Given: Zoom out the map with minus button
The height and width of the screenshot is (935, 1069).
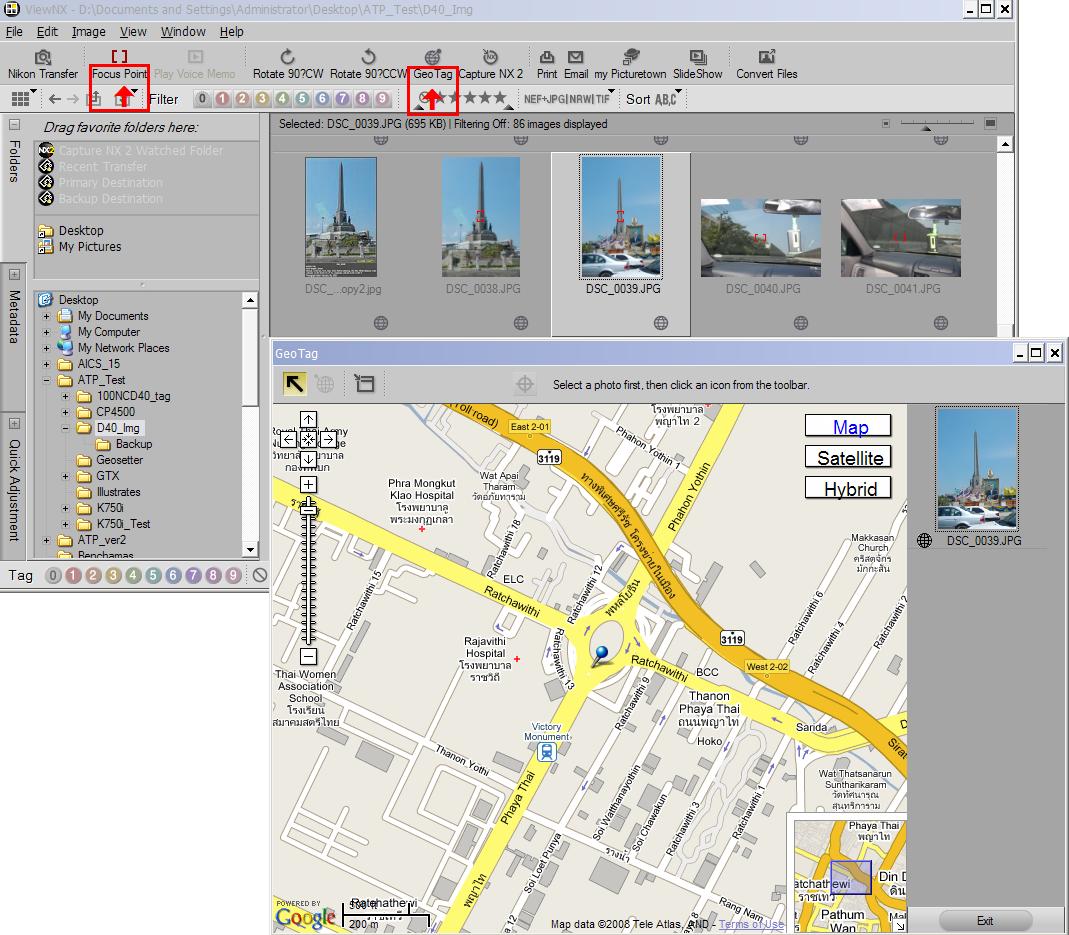Looking at the screenshot, I should (x=308, y=657).
